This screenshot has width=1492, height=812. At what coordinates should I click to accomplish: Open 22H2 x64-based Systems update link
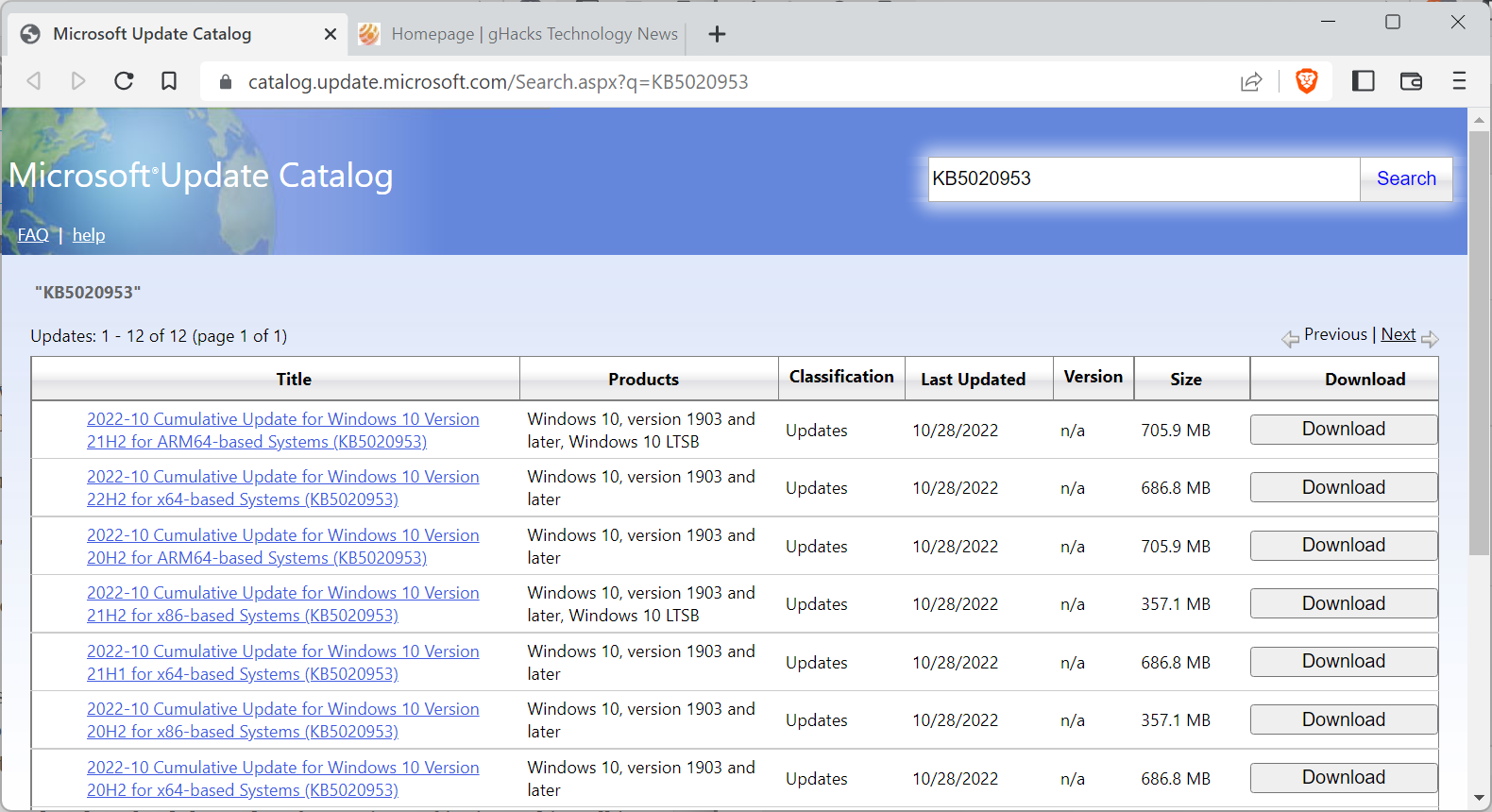coord(283,488)
